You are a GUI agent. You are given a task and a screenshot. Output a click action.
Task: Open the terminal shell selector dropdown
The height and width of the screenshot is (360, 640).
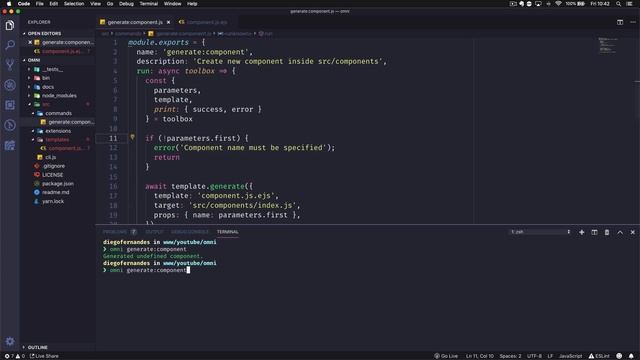(540, 232)
